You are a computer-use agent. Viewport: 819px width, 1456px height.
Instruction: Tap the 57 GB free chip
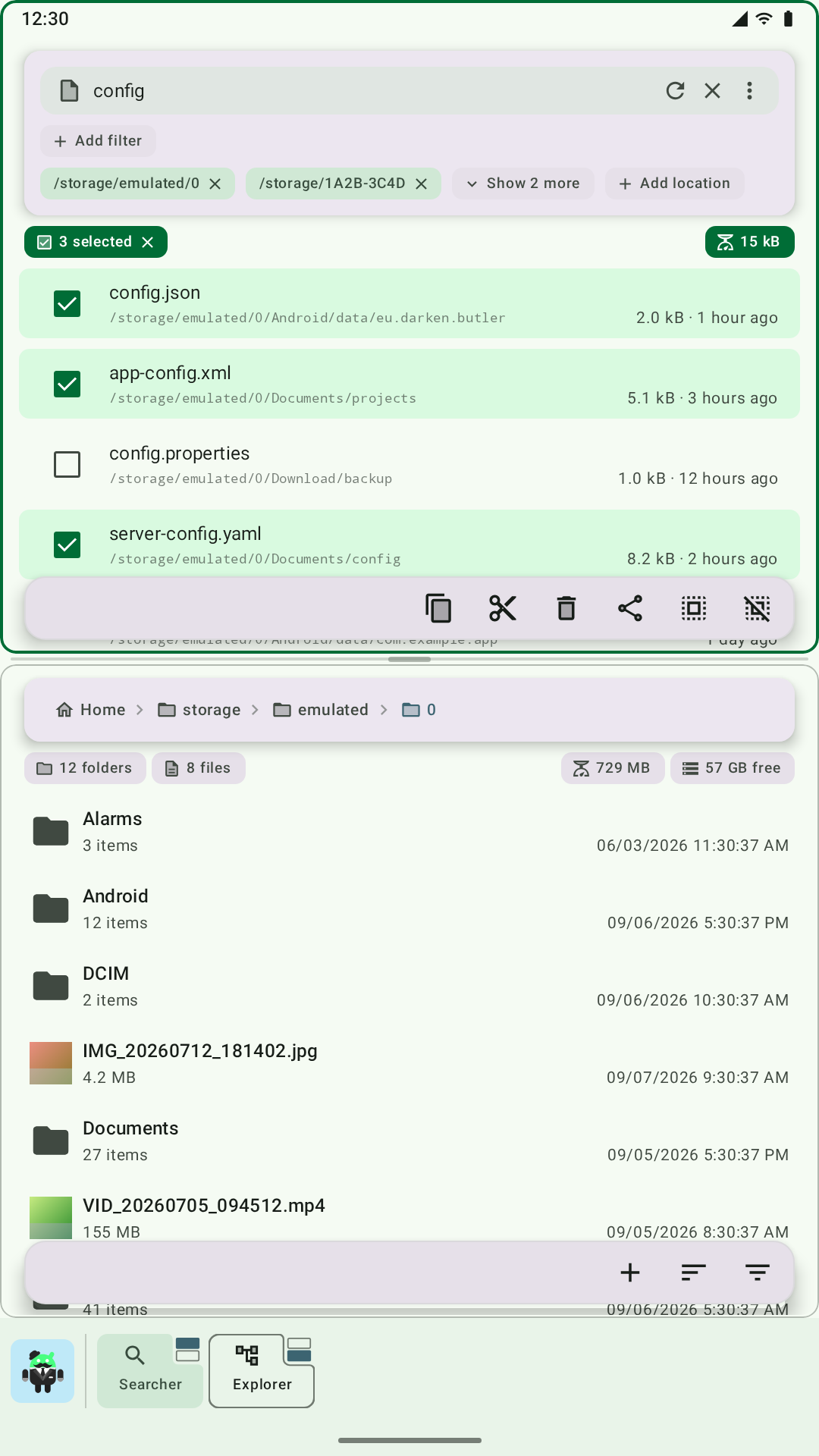(x=733, y=768)
